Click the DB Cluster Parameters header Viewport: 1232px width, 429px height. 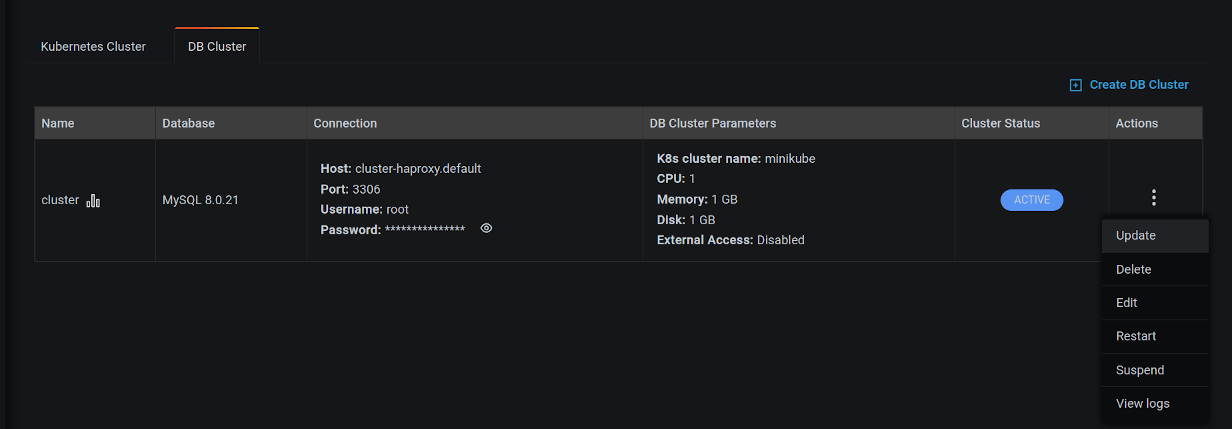(712, 123)
